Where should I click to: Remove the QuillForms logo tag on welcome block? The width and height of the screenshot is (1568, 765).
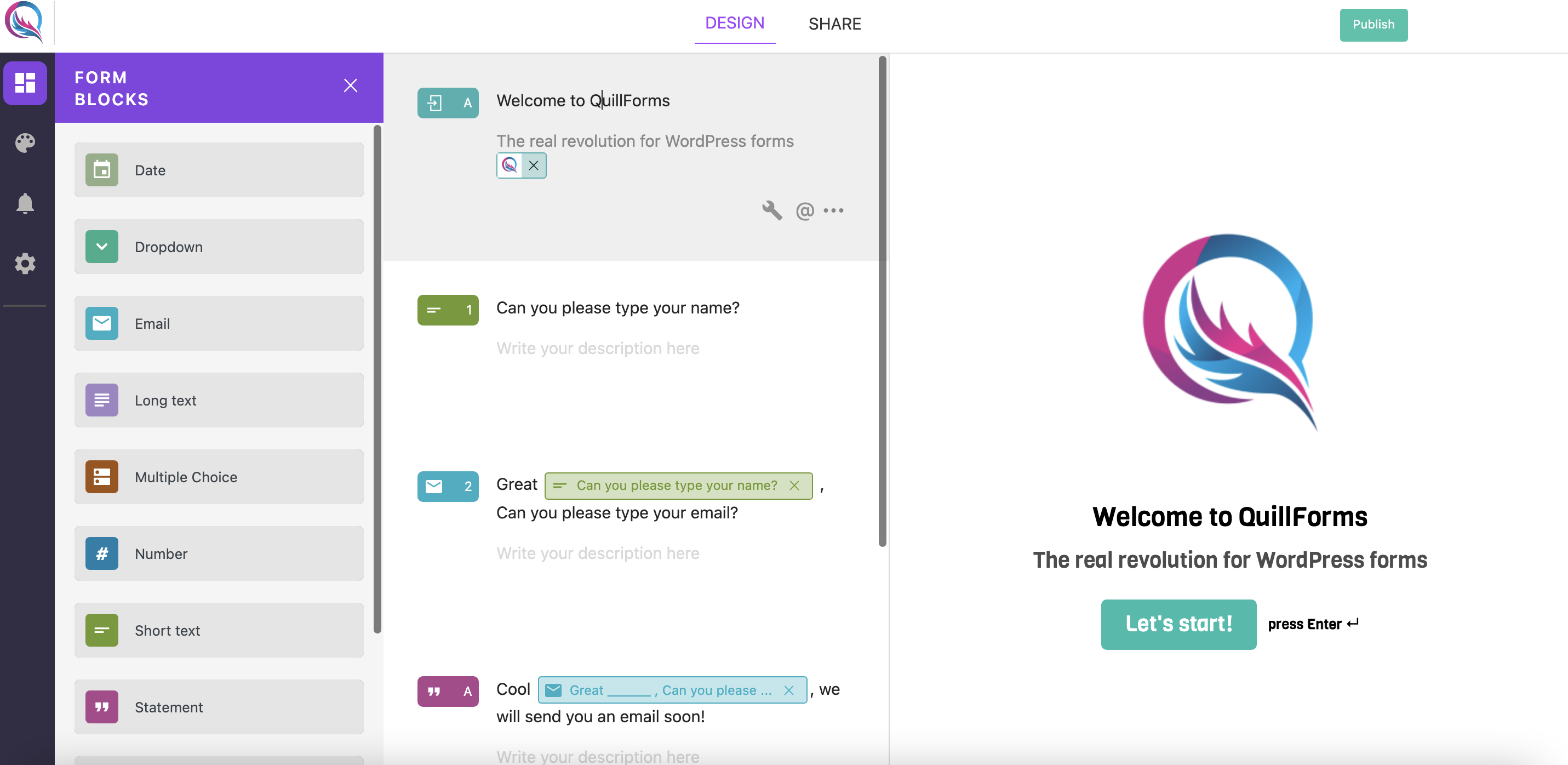tap(533, 165)
